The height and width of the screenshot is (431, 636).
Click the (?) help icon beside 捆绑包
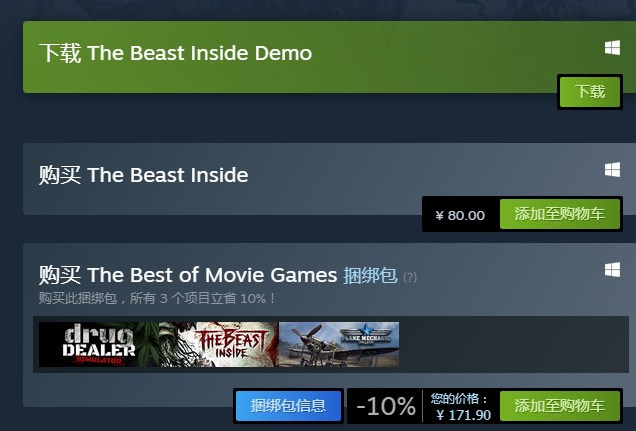410,277
